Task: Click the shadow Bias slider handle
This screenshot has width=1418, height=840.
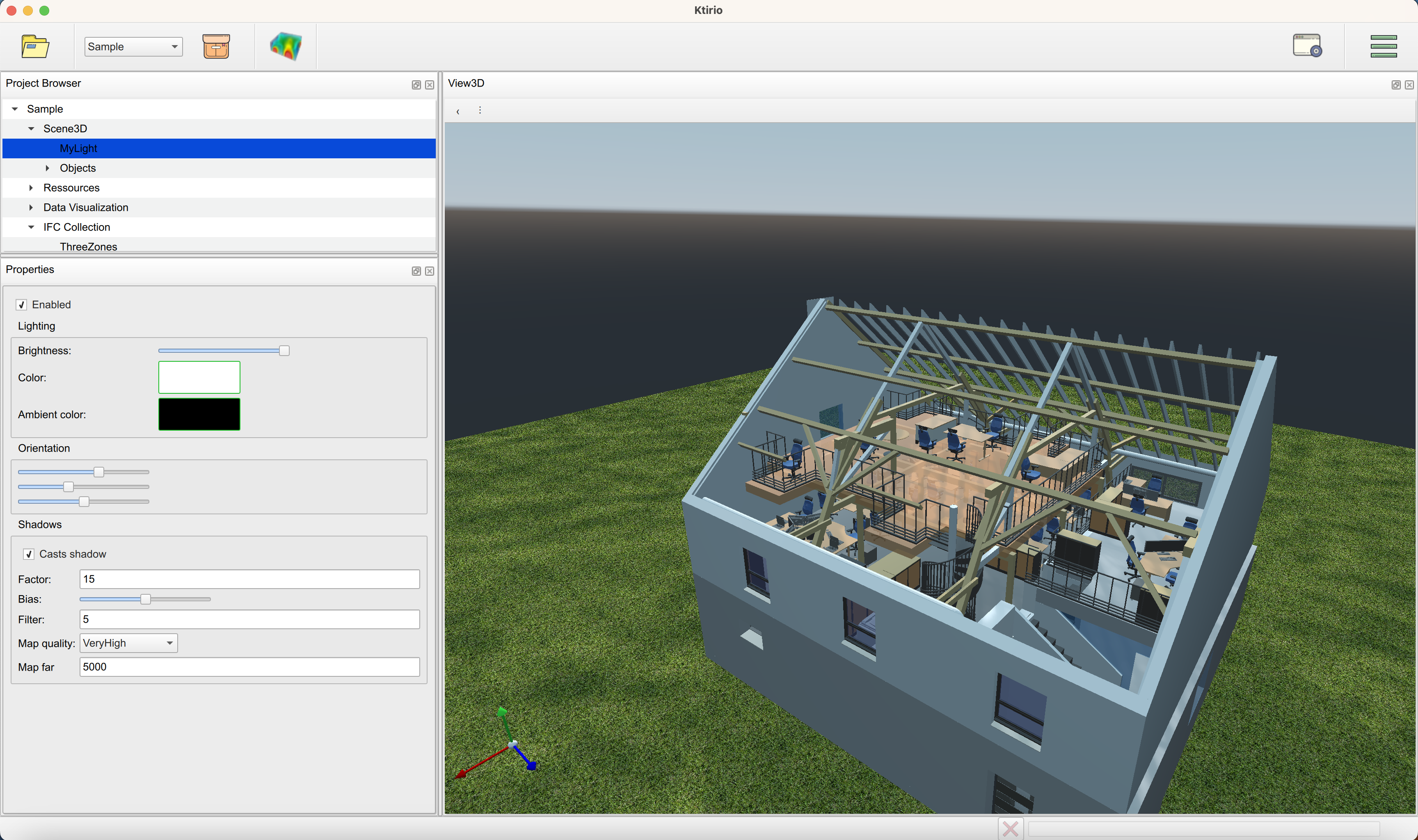Action: [146, 599]
